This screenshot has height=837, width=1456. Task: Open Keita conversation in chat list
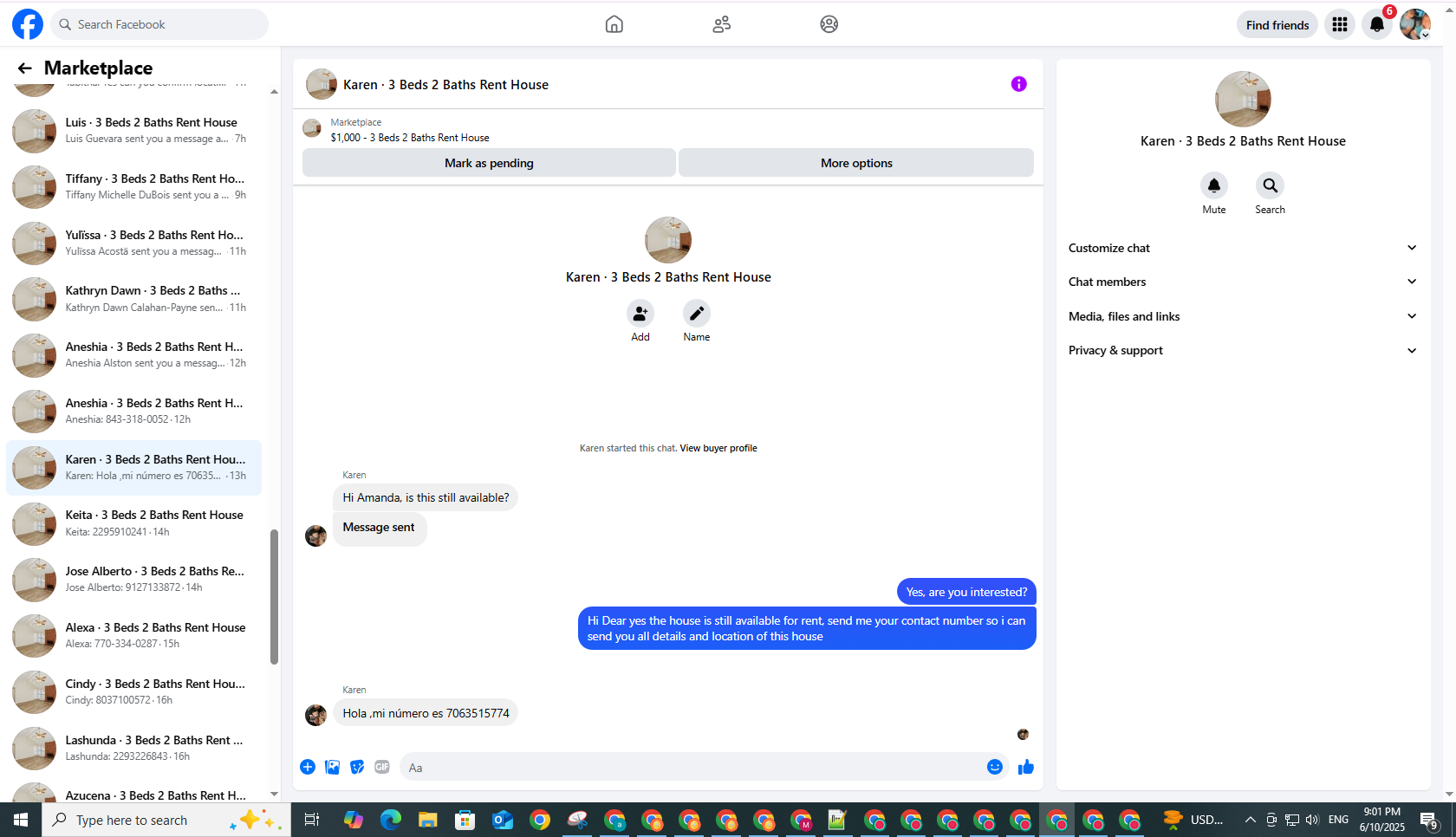point(134,523)
